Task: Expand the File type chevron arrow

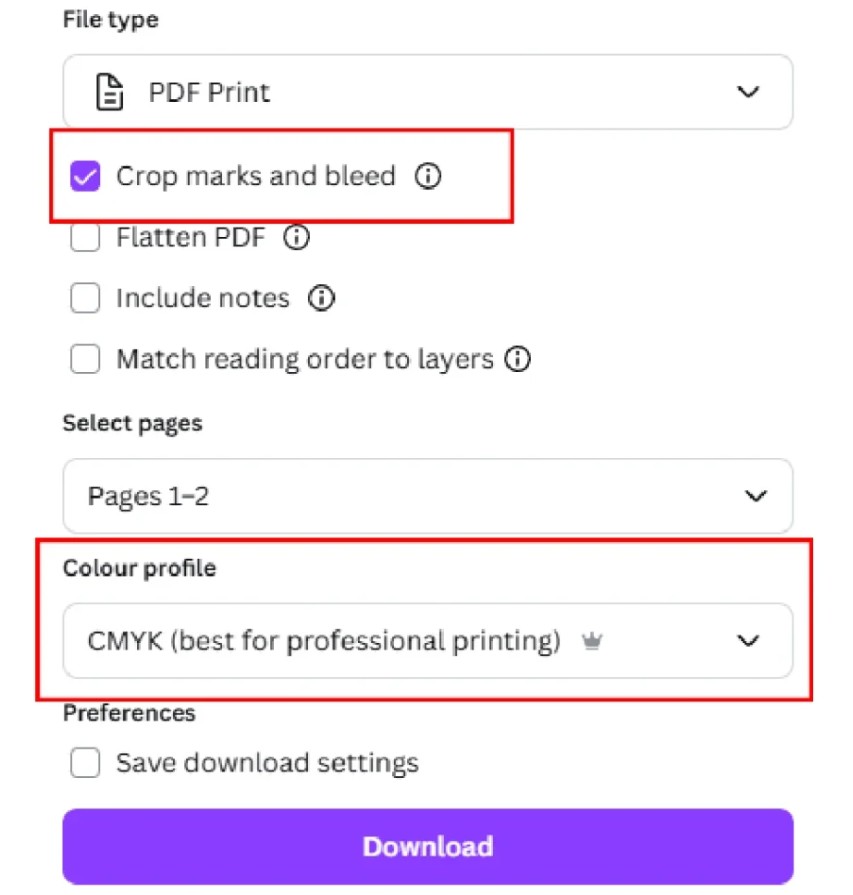Action: (x=748, y=91)
